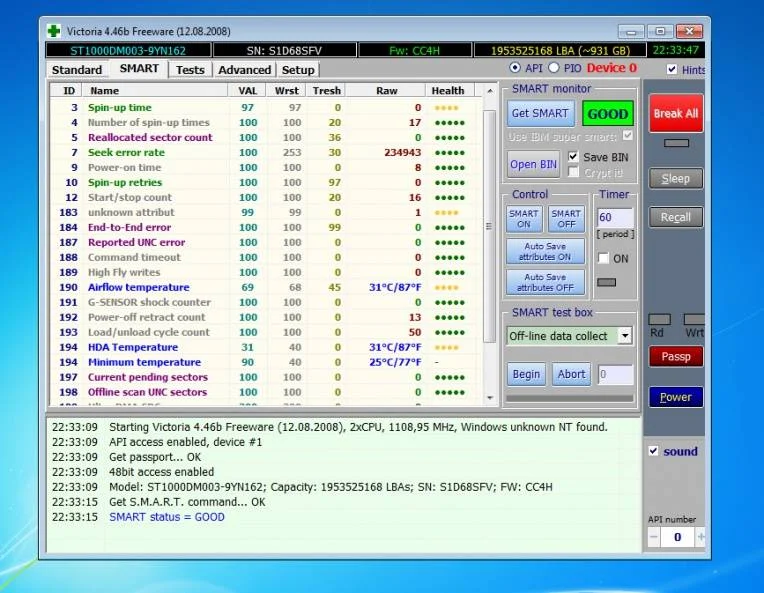Uncheck the Save BIN checkbox

pos(573,157)
